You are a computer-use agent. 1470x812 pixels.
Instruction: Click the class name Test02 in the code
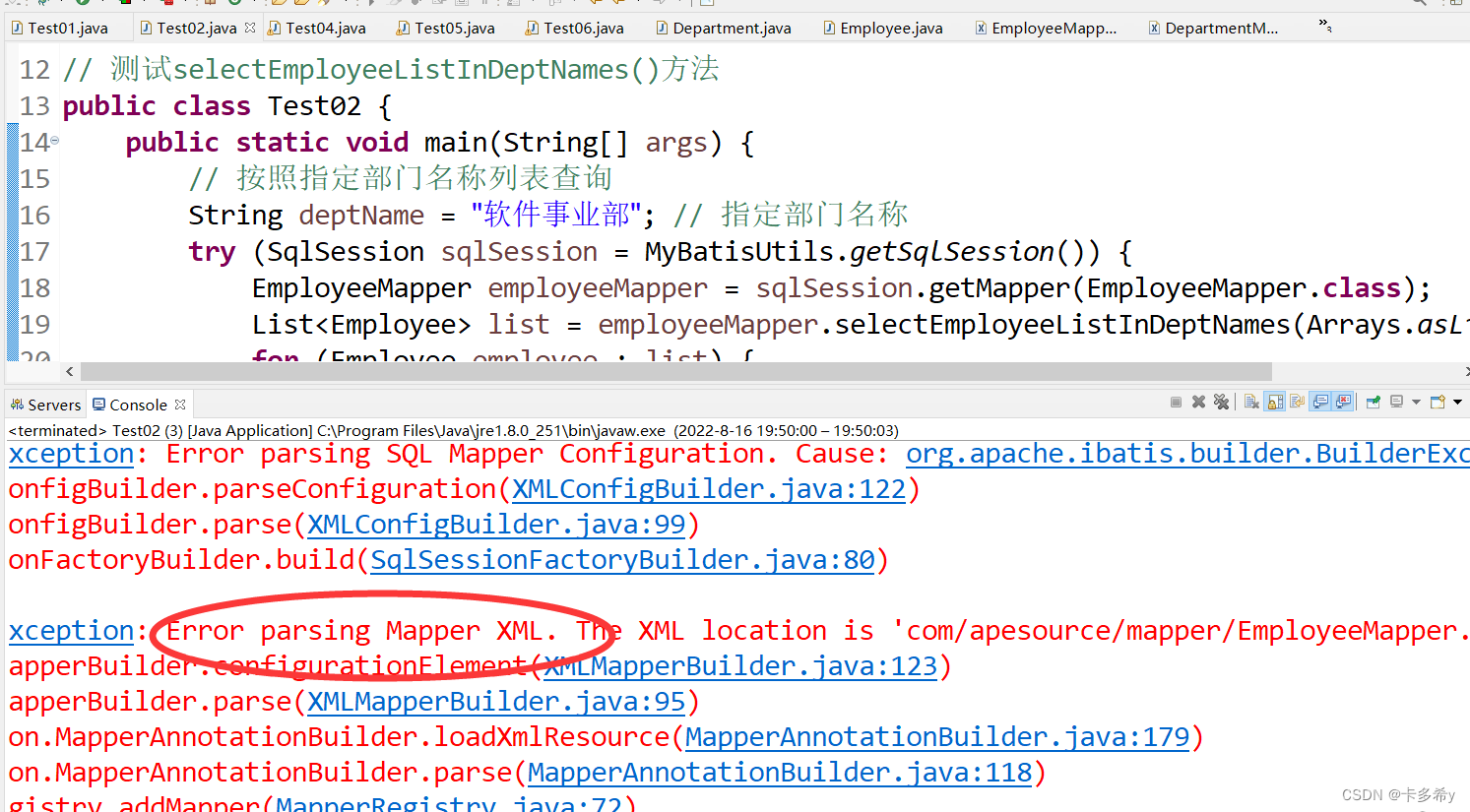pyautogui.click(x=314, y=106)
